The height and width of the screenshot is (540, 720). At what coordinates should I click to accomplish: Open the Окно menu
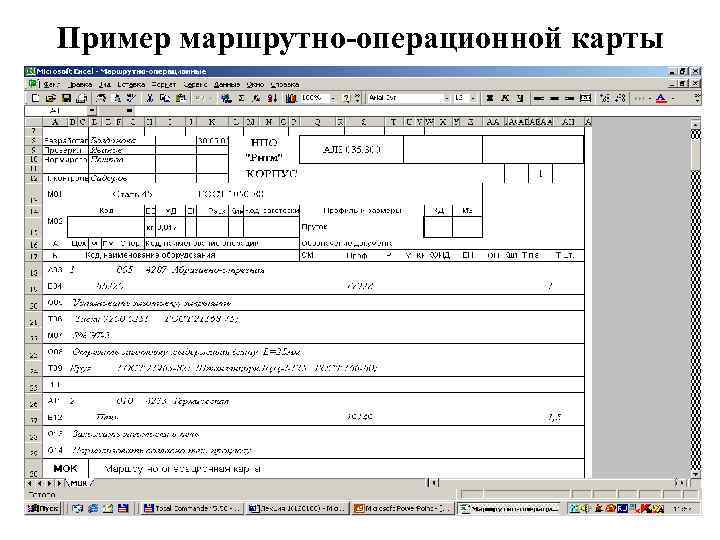pyautogui.click(x=255, y=85)
